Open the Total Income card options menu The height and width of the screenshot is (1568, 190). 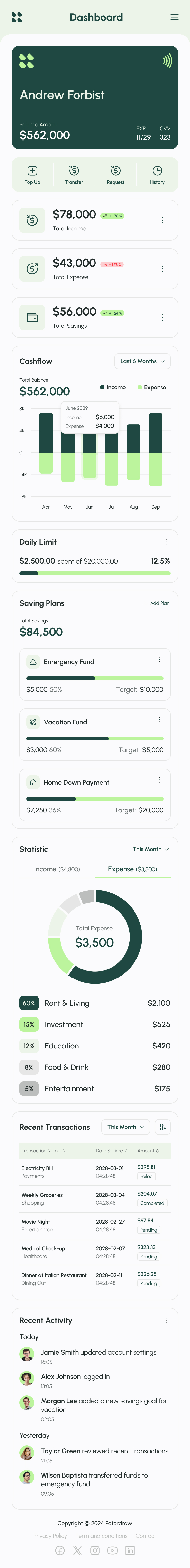point(163,220)
